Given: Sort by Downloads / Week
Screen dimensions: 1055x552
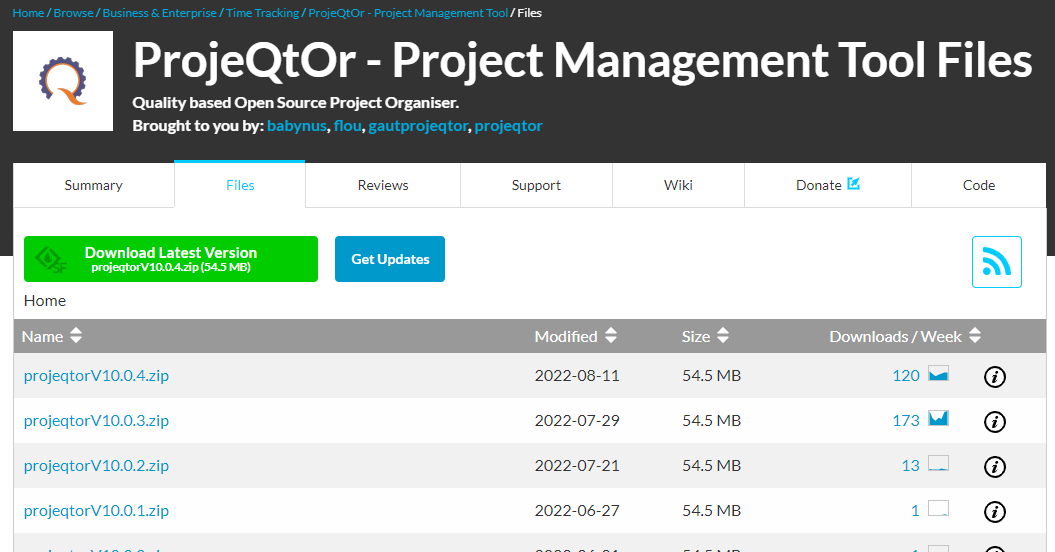Looking at the screenshot, I should (x=905, y=337).
